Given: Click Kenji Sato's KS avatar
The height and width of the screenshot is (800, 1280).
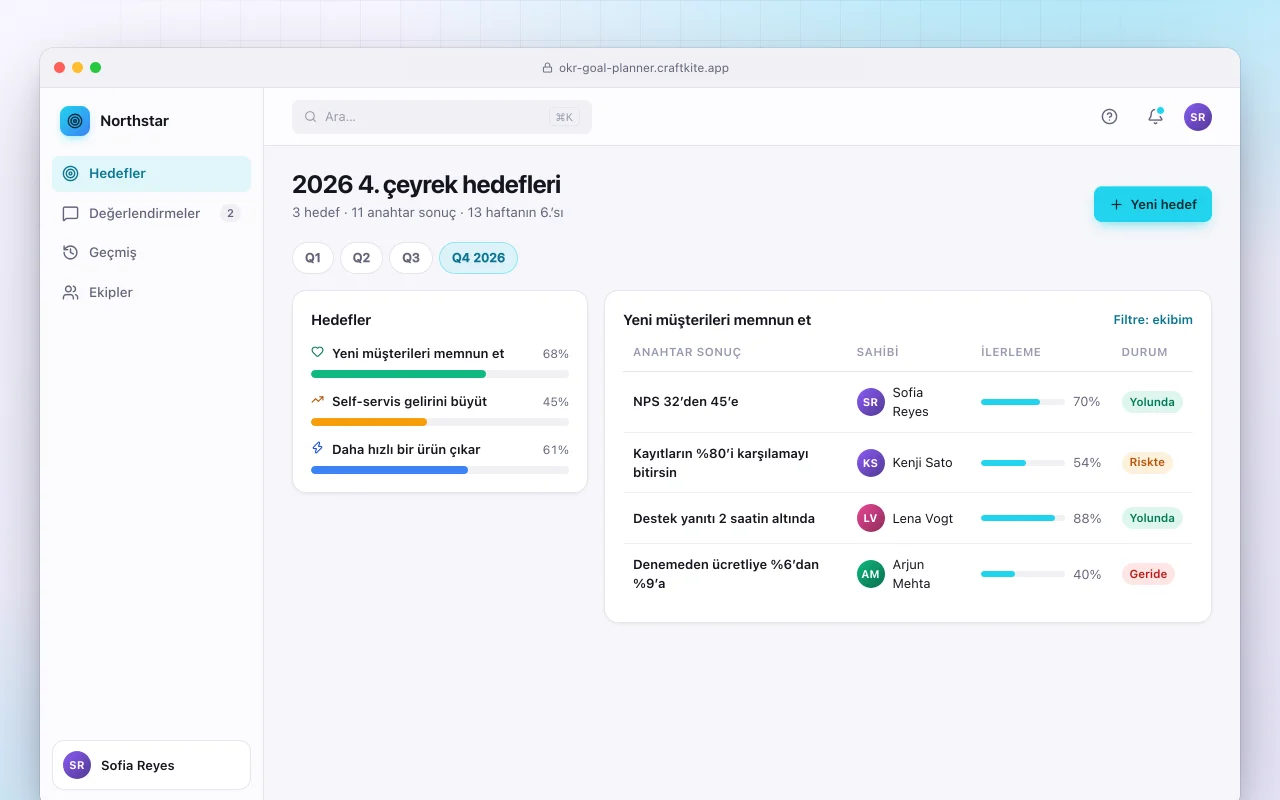Looking at the screenshot, I should coord(871,463).
